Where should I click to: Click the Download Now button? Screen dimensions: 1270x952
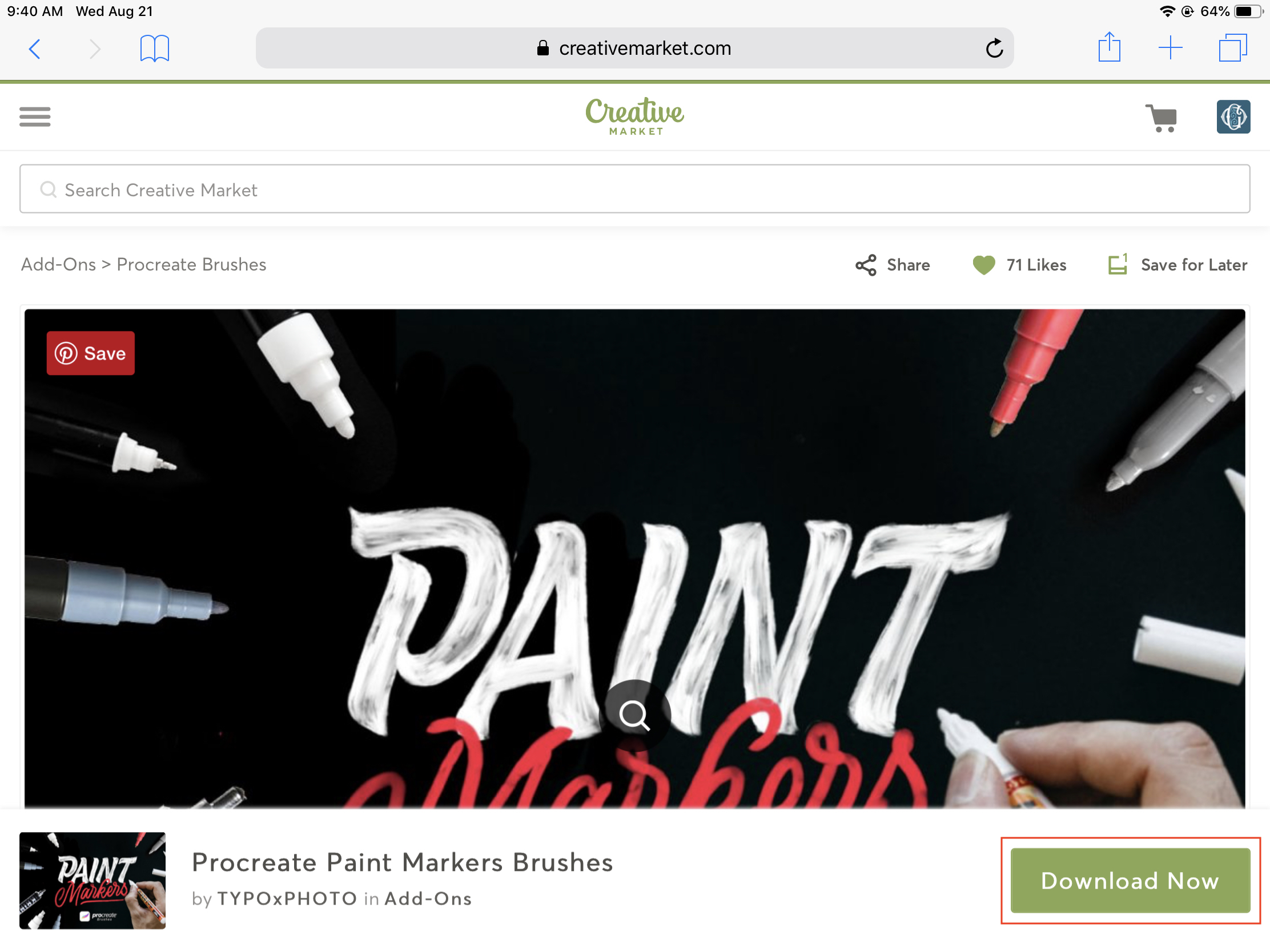point(1130,880)
